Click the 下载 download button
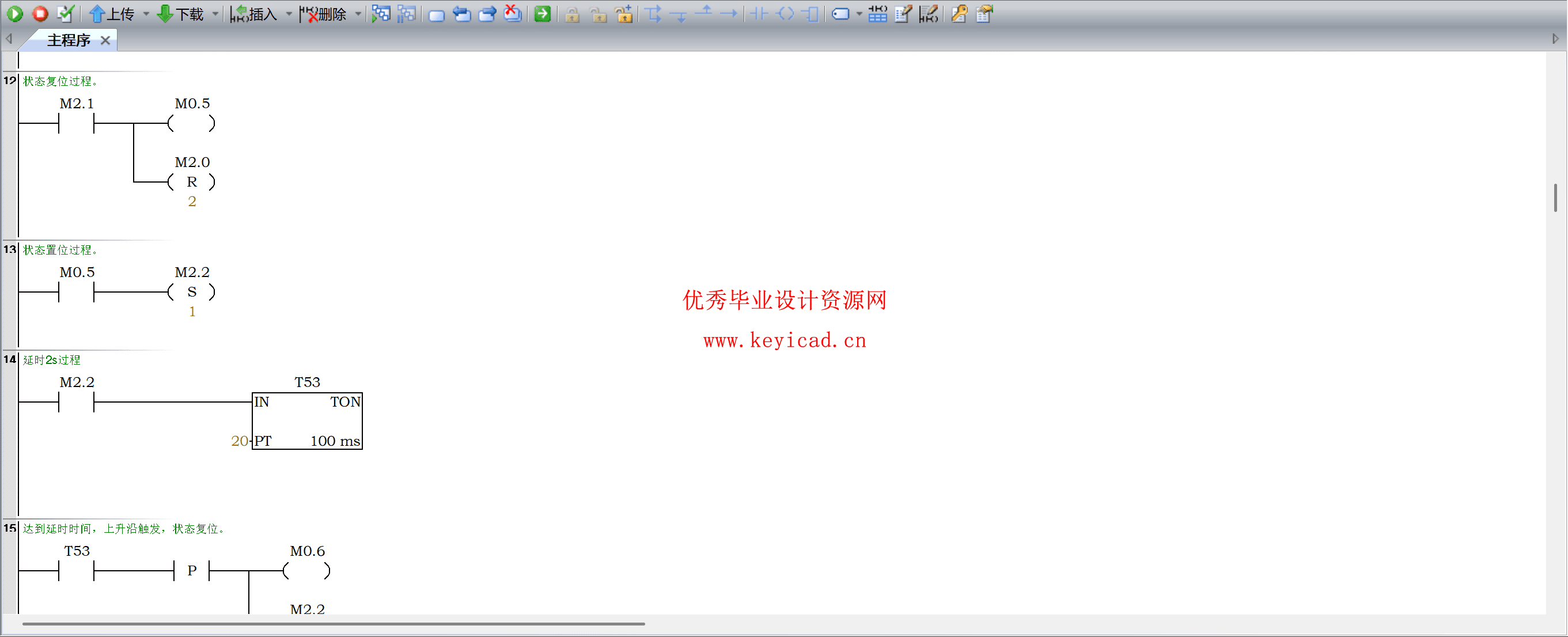The width and height of the screenshot is (1568, 637). click(180, 13)
